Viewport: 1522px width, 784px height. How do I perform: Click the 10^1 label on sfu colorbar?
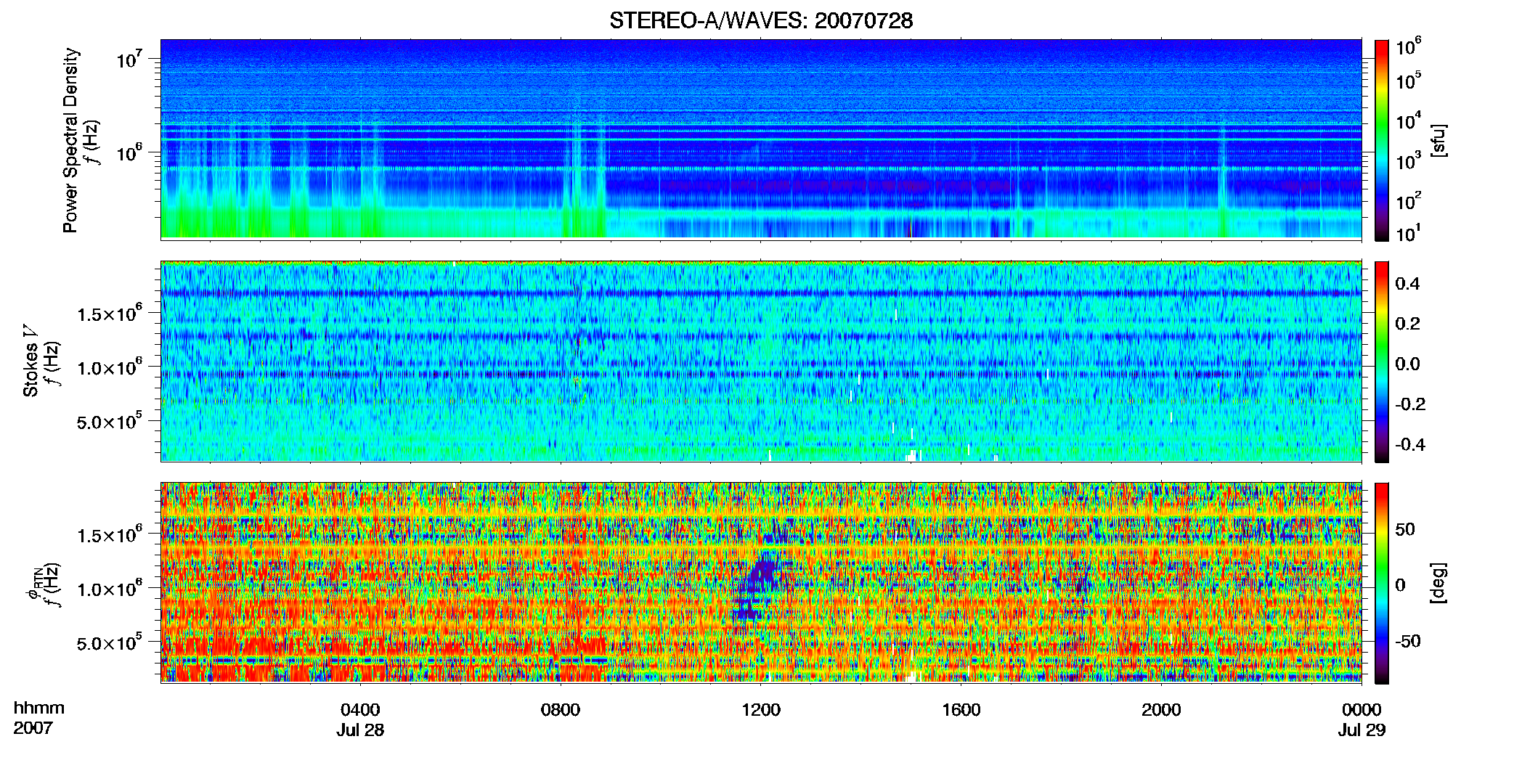(1409, 233)
